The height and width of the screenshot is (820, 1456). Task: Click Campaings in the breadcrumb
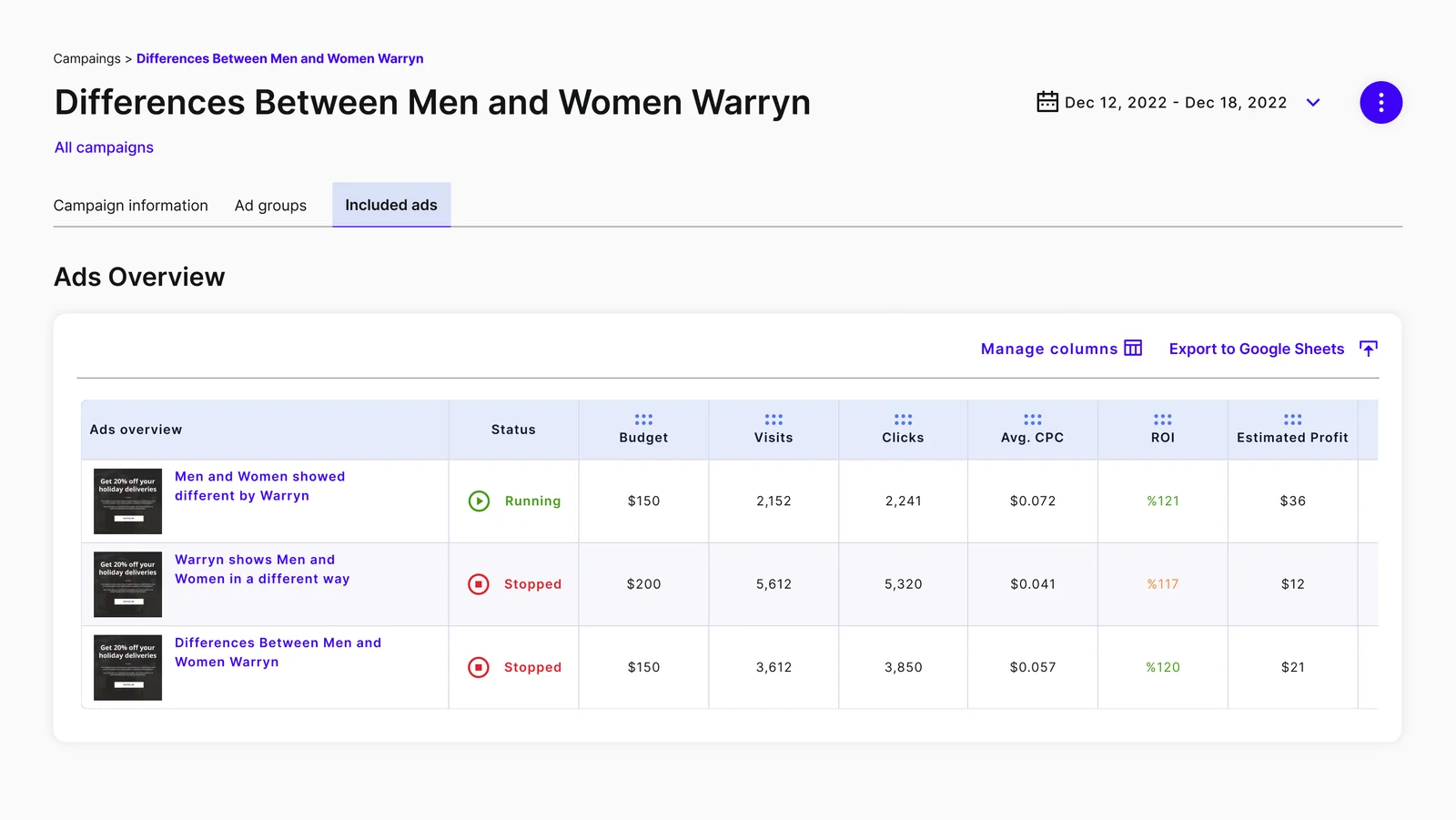tap(86, 58)
